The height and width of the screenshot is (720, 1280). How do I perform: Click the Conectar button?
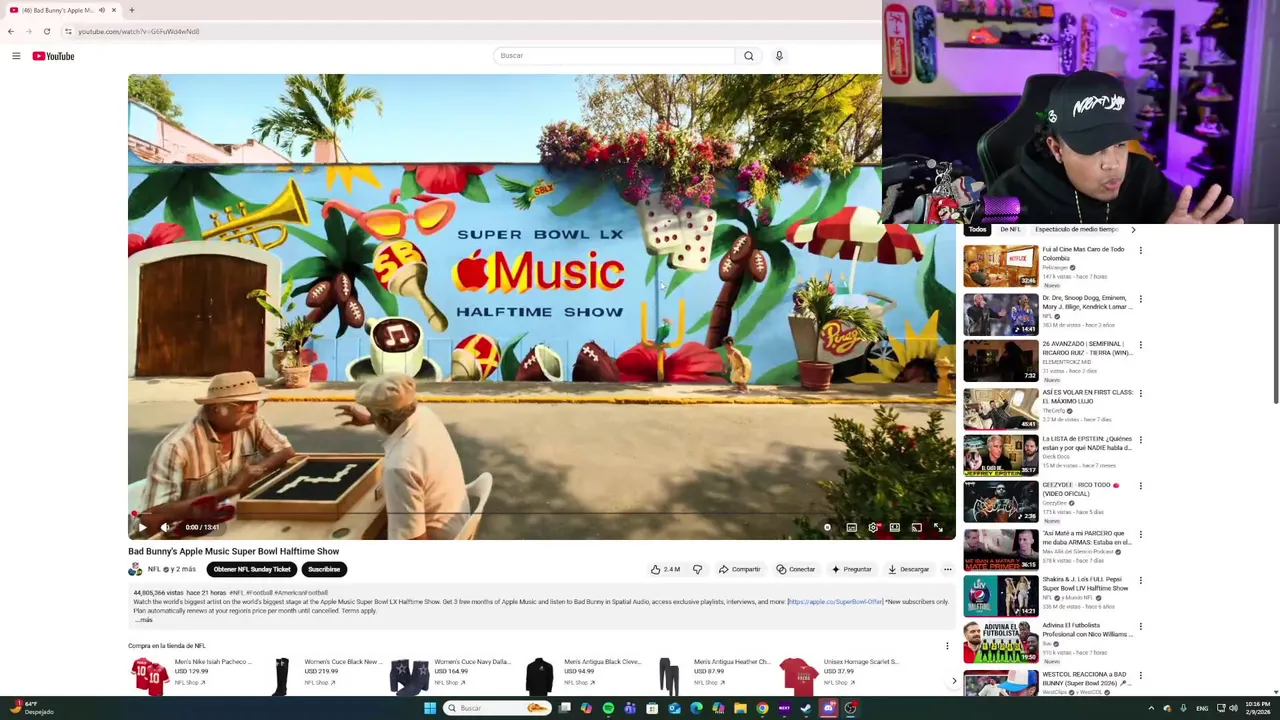pyautogui.click(x=796, y=569)
